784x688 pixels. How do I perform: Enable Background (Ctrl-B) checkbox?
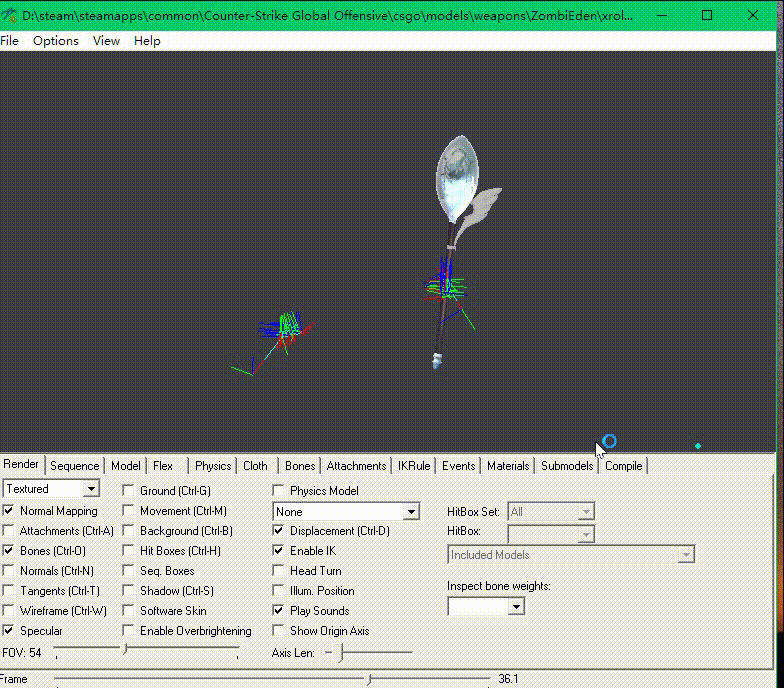pyautogui.click(x=128, y=530)
